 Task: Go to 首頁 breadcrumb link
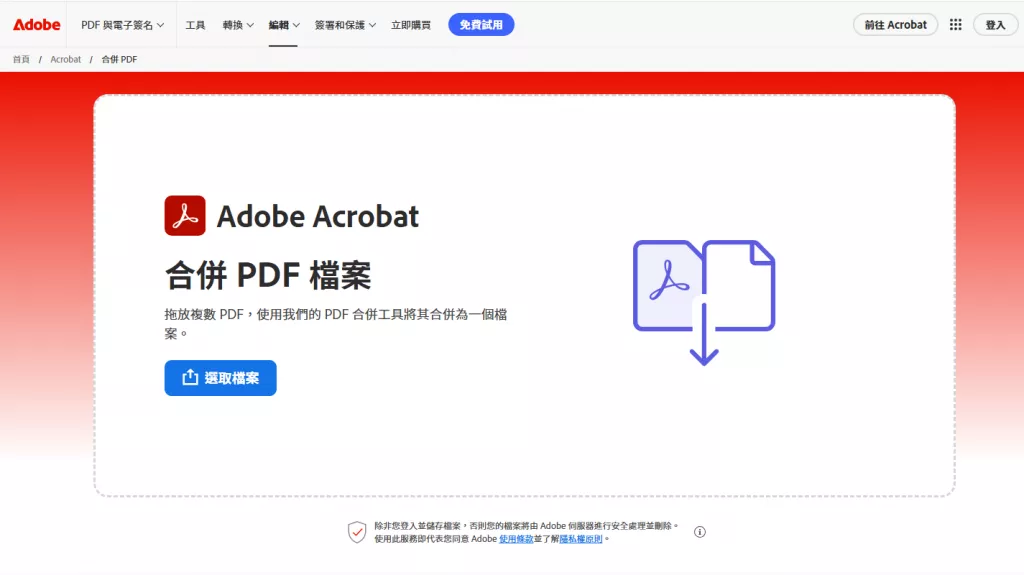coord(21,59)
